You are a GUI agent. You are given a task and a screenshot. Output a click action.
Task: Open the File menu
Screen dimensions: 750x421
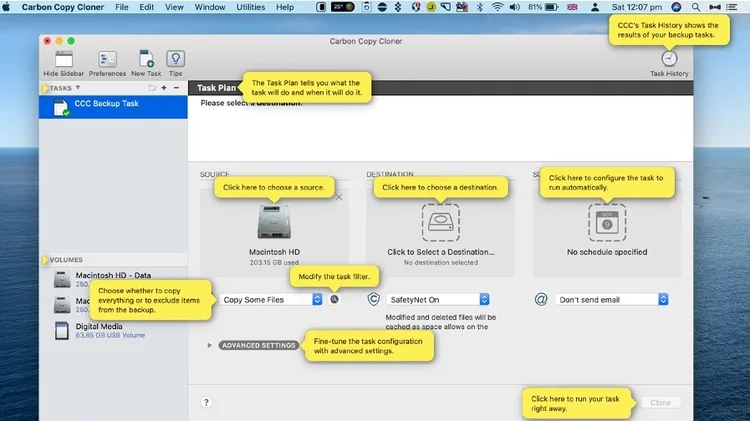pyautogui.click(x=121, y=7)
